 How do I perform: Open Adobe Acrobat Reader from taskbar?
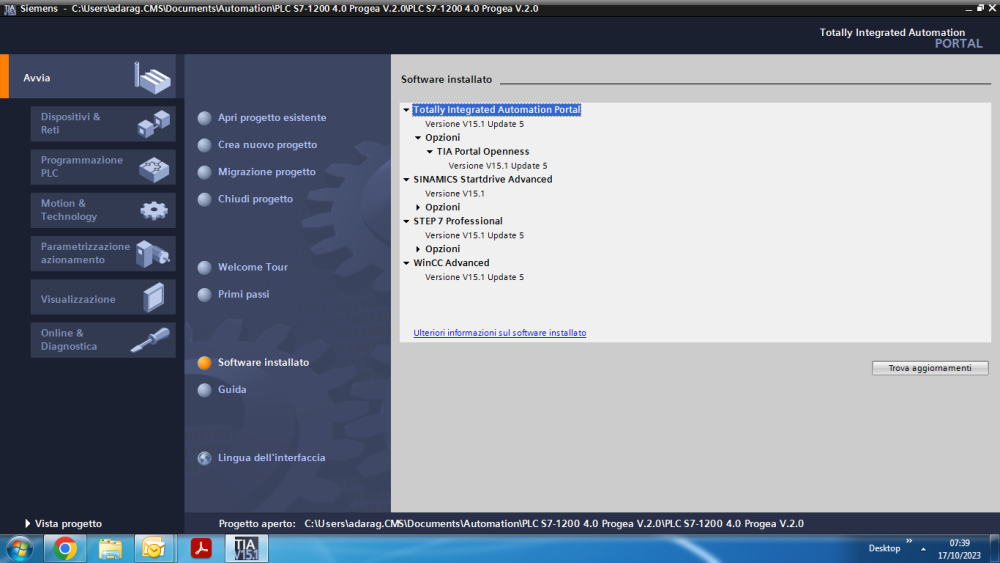(201, 549)
